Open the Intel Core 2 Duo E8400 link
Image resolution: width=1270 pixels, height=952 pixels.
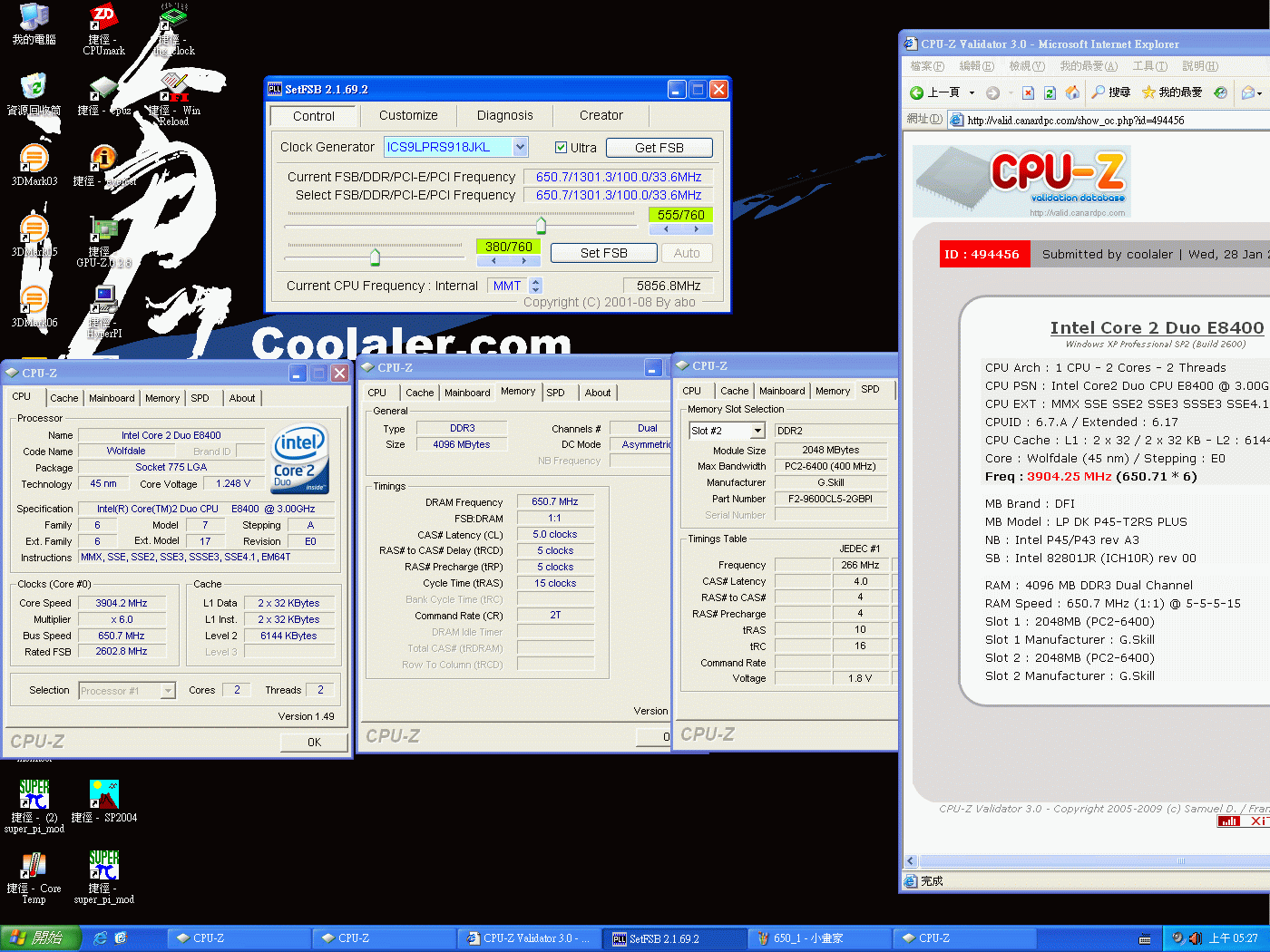pyautogui.click(x=1157, y=328)
